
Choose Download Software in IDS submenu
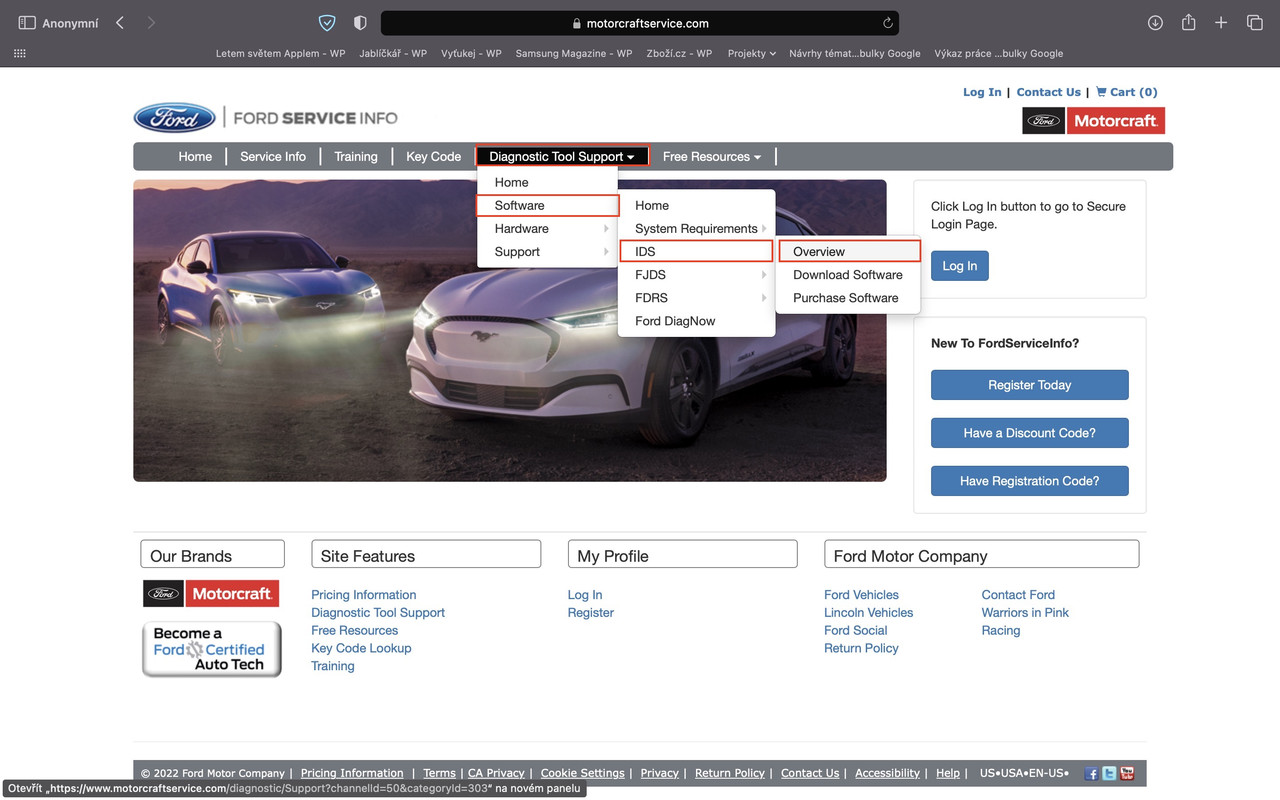848,275
